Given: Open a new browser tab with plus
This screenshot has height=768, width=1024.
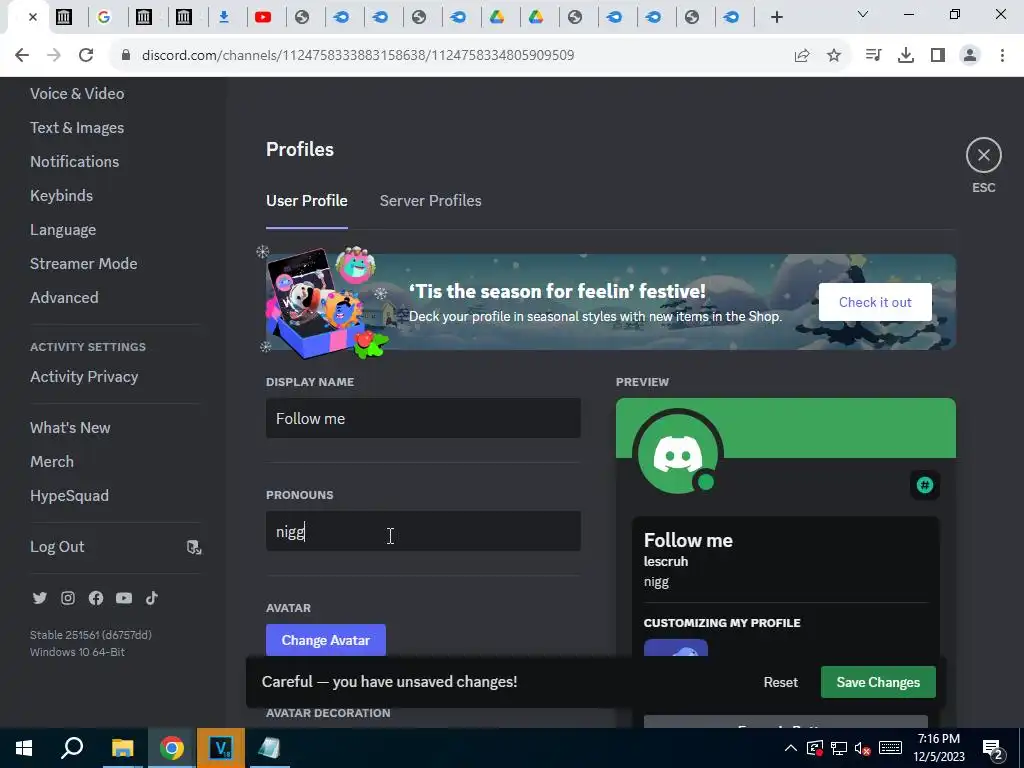Looking at the screenshot, I should (x=776, y=17).
